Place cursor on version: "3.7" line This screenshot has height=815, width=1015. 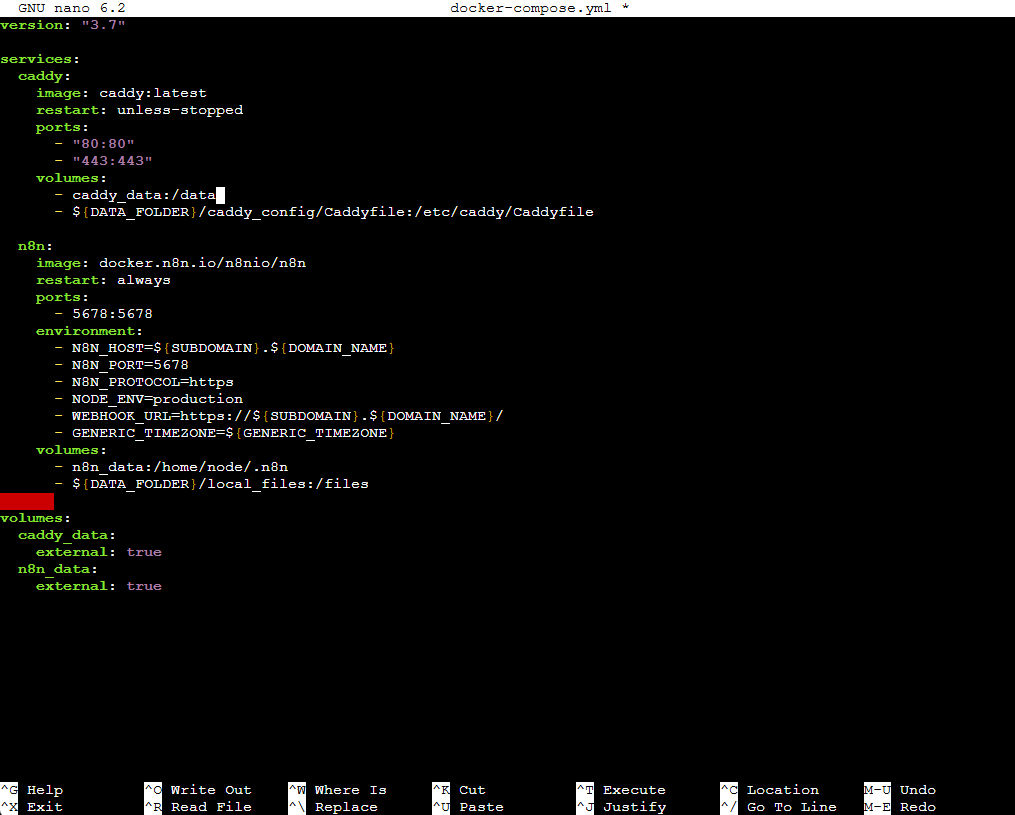pyautogui.click(x=63, y=25)
